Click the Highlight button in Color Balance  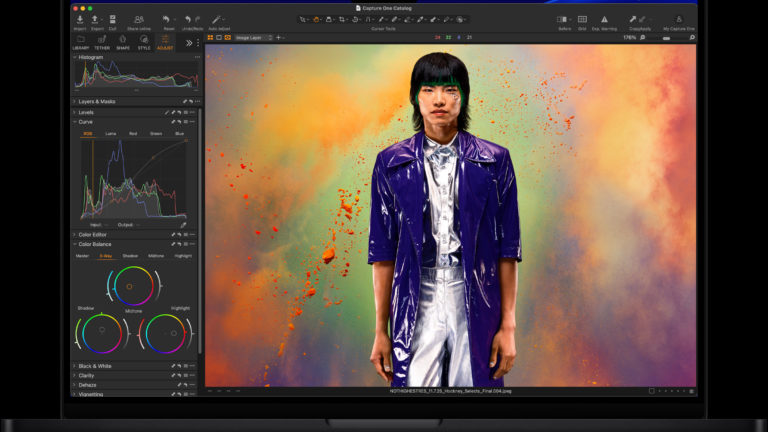point(183,255)
